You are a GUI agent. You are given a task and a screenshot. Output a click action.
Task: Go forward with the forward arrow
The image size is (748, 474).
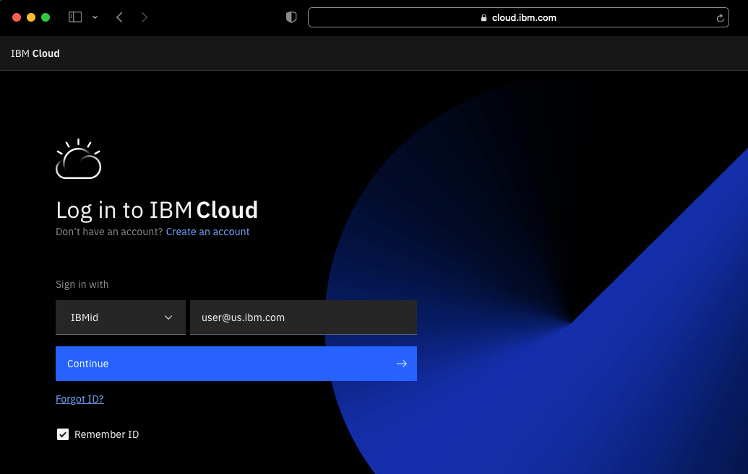click(144, 17)
